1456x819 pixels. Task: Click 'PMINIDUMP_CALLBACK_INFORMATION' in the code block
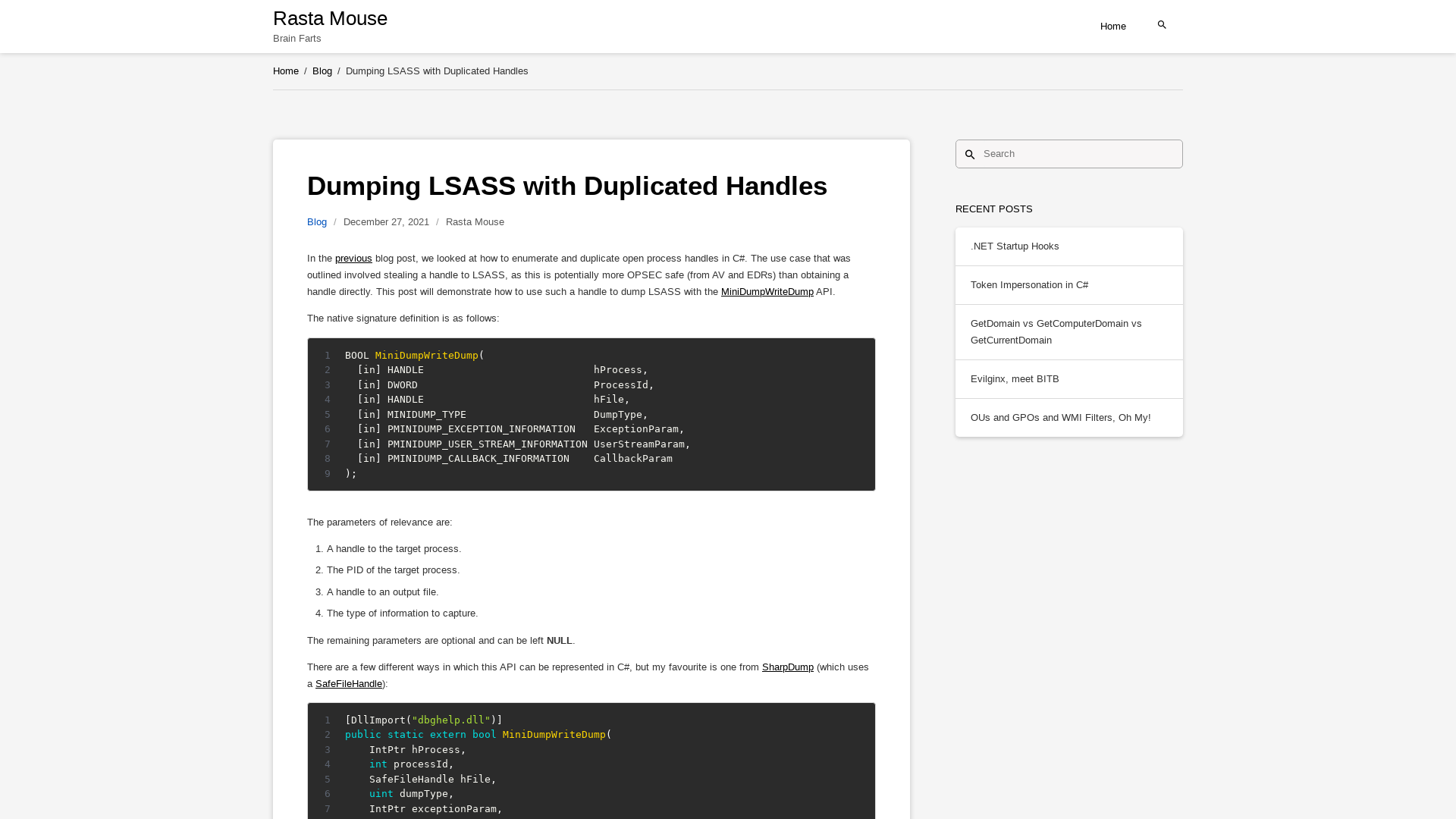(x=478, y=459)
